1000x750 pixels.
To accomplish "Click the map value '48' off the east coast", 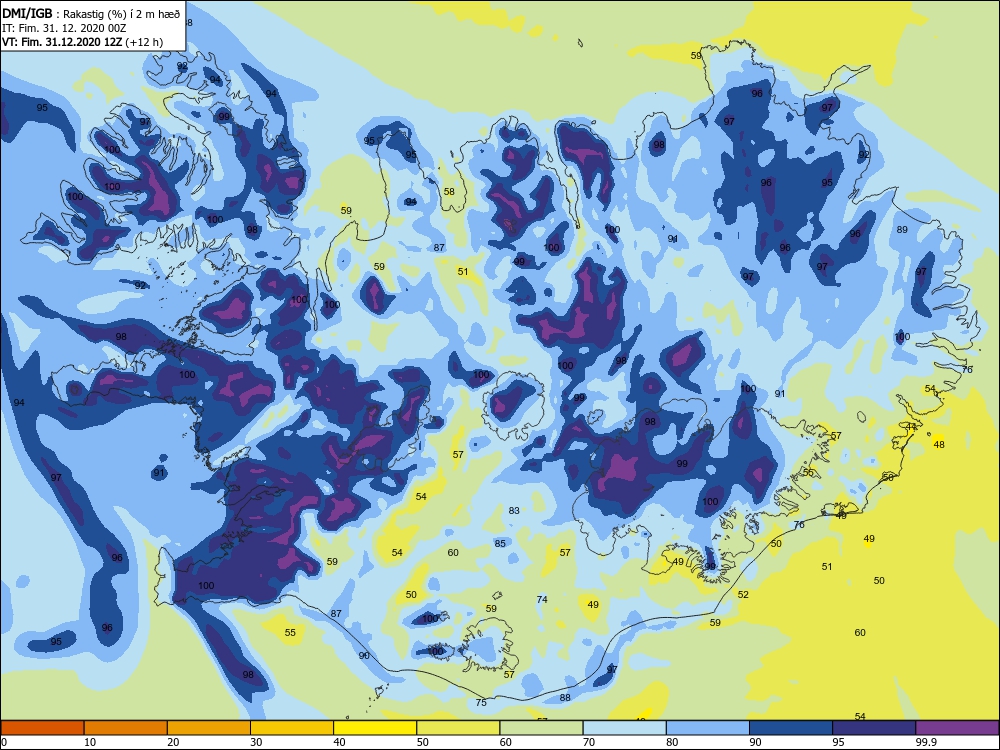I will point(939,445).
